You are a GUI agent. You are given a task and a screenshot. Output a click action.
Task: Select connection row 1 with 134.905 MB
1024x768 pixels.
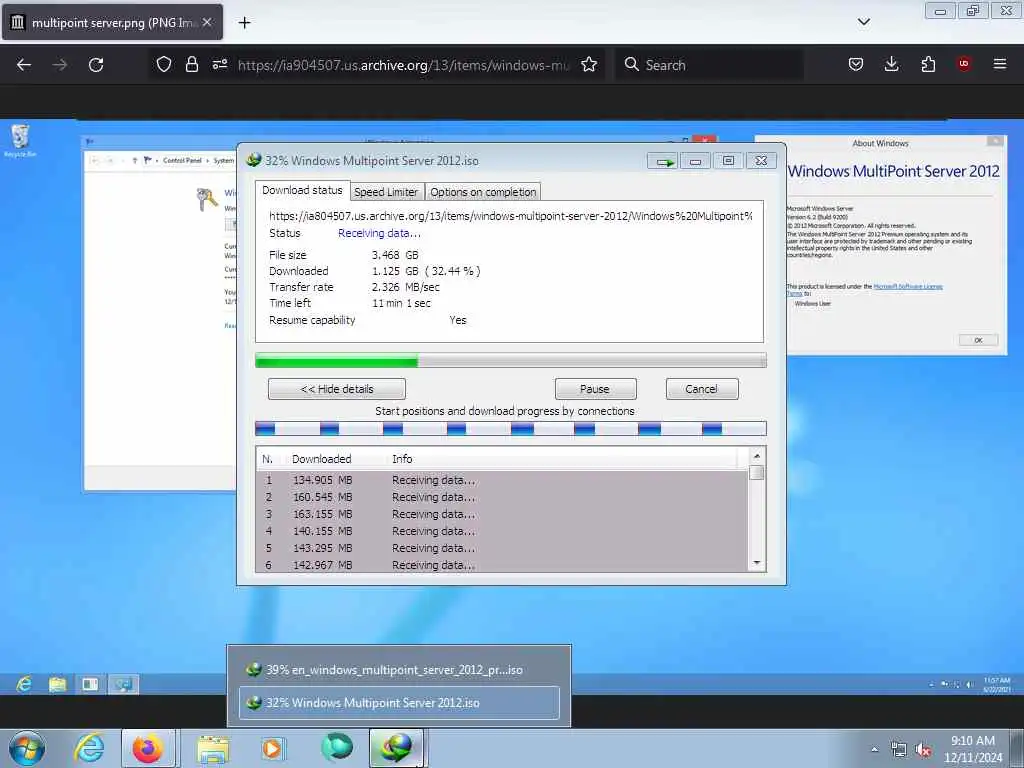tap(502, 480)
